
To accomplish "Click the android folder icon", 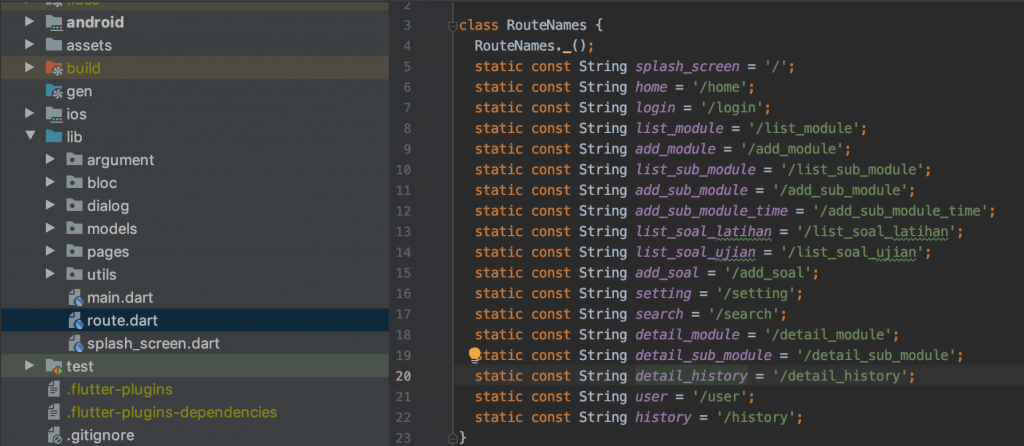I will pos(54,22).
